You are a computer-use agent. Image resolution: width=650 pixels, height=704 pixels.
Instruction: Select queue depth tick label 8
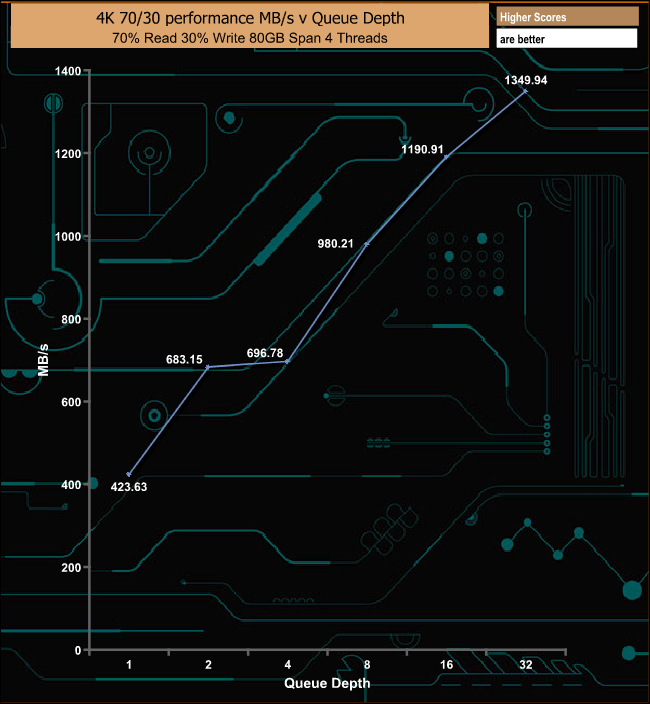click(x=367, y=665)
